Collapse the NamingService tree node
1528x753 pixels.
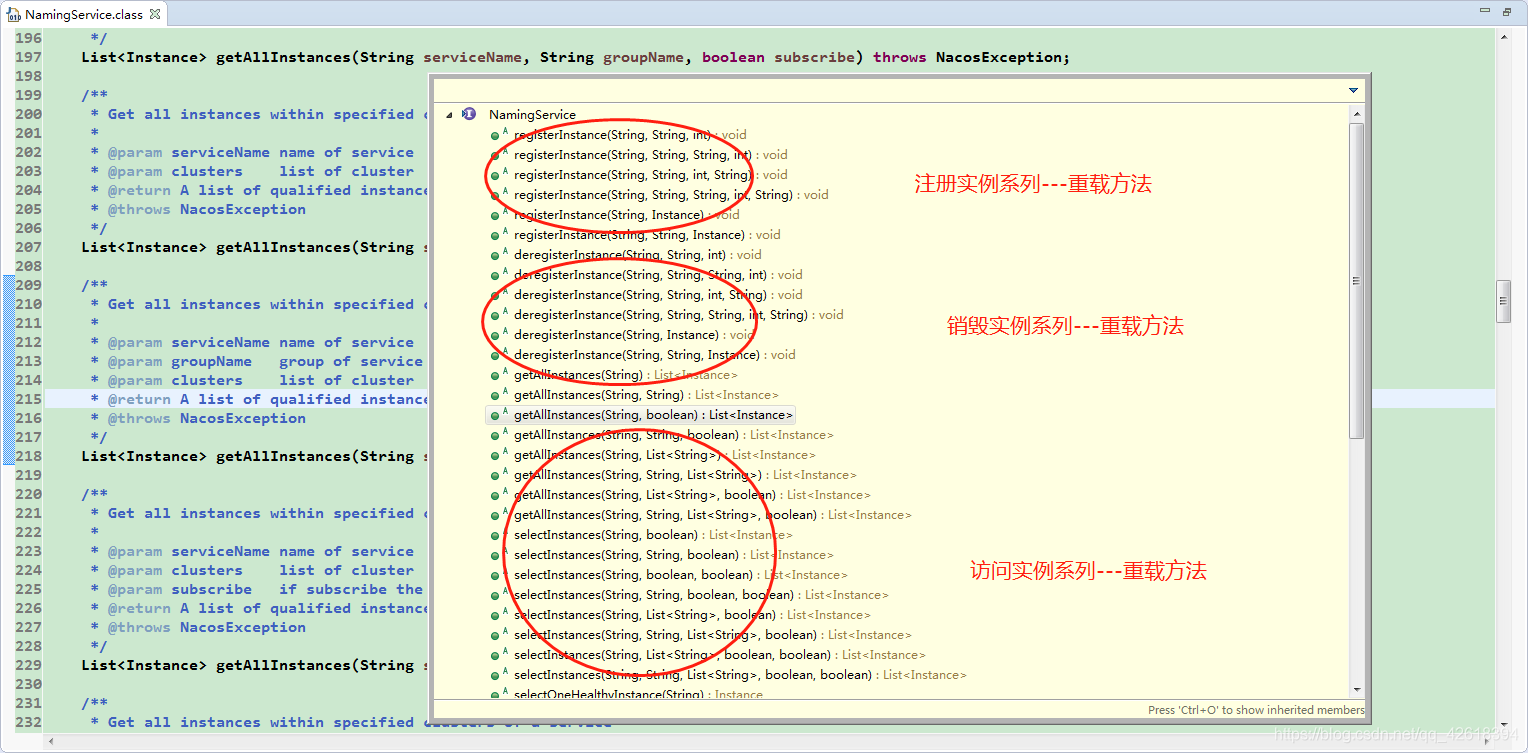click(450, 115)
